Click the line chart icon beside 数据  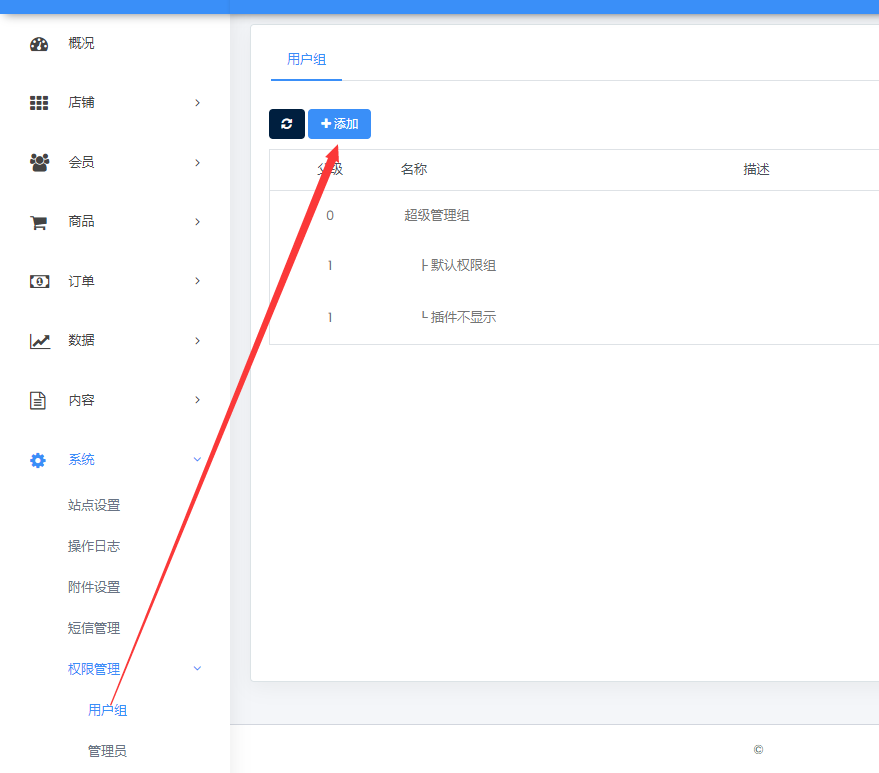pyautogui.click(x=39, y=341)
